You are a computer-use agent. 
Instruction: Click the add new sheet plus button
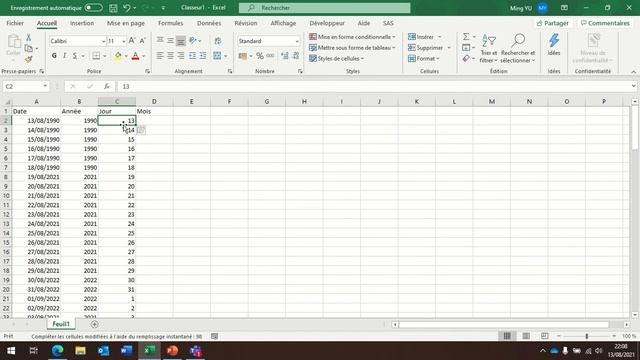click(x=94, y=324)
